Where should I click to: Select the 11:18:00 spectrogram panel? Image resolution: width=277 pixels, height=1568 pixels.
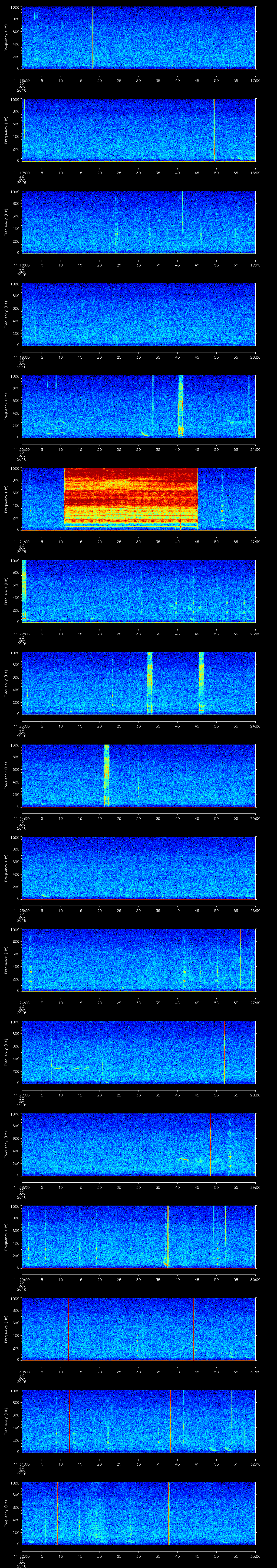138,222
